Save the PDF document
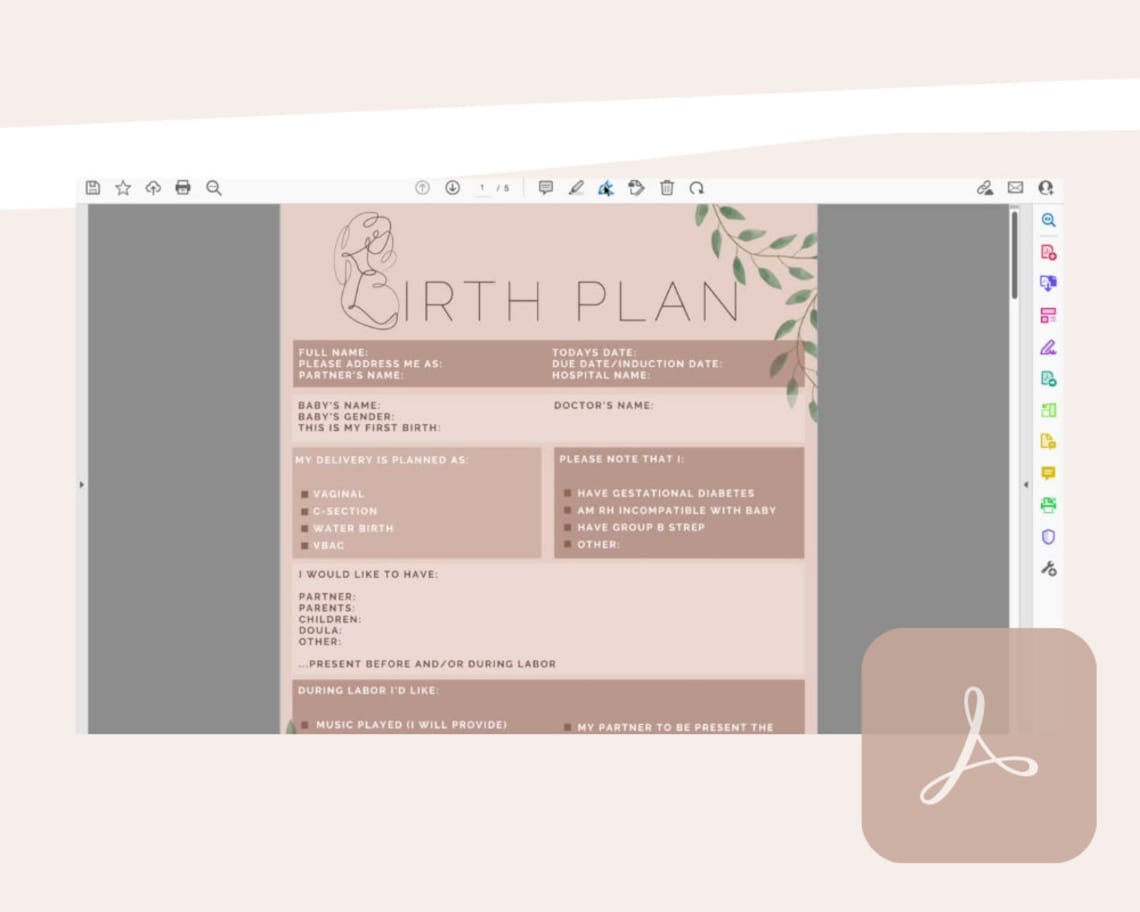 [x=93, y=188]
